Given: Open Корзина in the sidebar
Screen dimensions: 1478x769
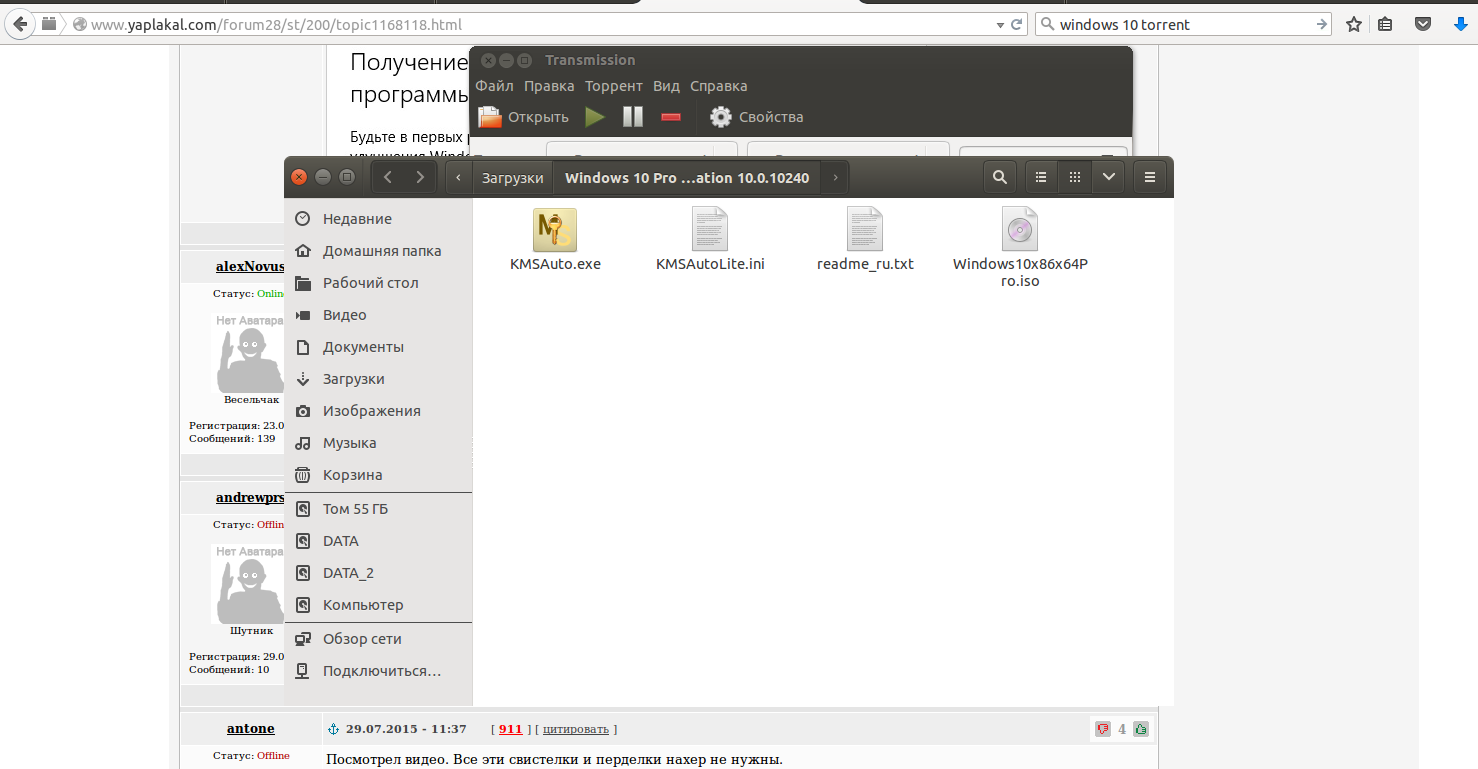Looking at the screenshot, I should 378,475.
